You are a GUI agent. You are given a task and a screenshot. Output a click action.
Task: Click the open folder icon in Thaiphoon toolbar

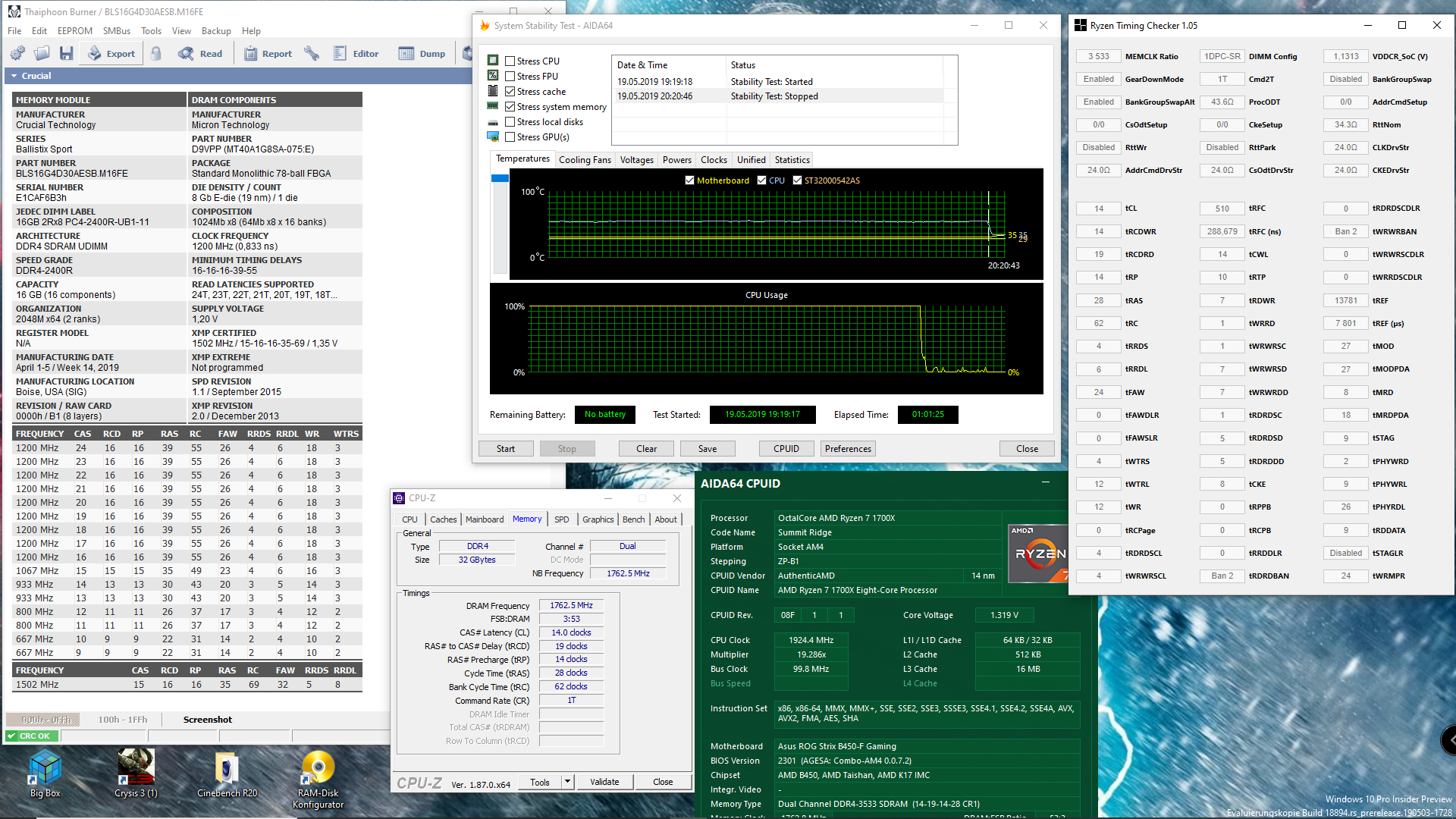42,53
